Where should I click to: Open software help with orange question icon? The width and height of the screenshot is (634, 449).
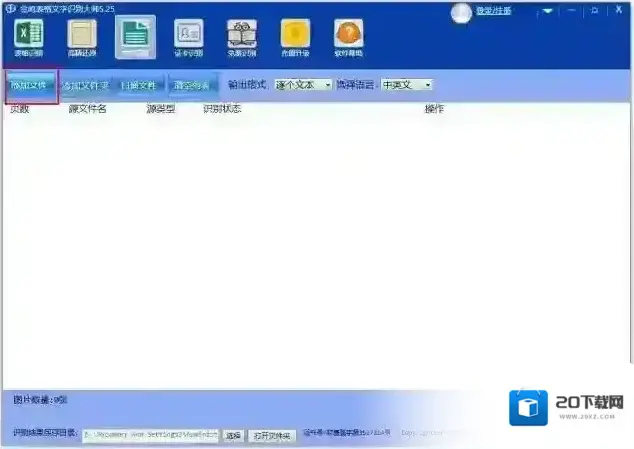349,38
